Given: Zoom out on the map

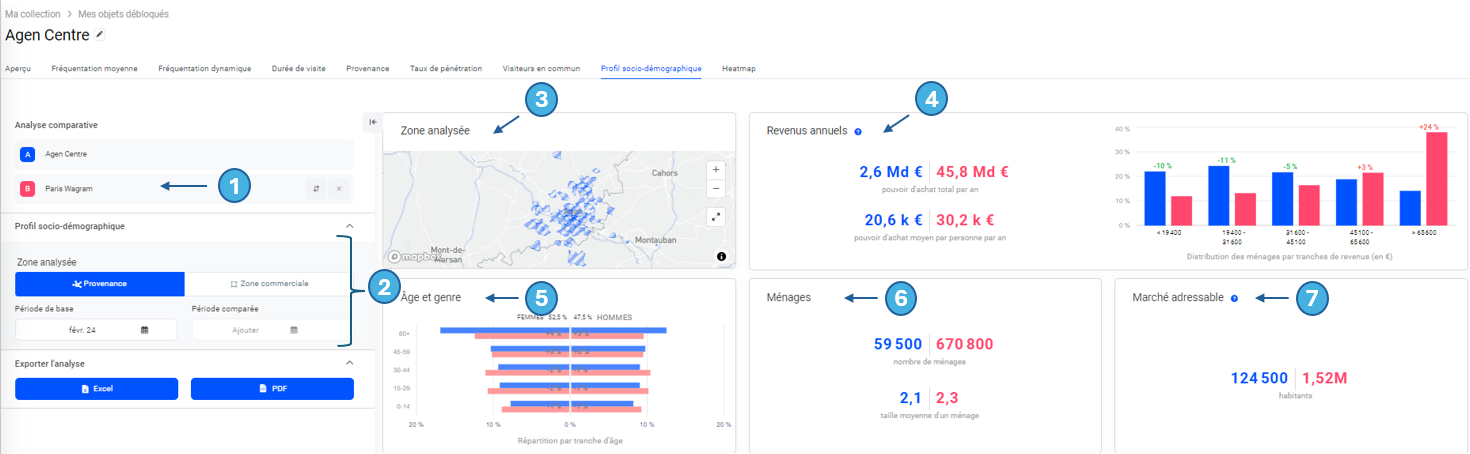Looking at the screenshot, I should [715, 189].
